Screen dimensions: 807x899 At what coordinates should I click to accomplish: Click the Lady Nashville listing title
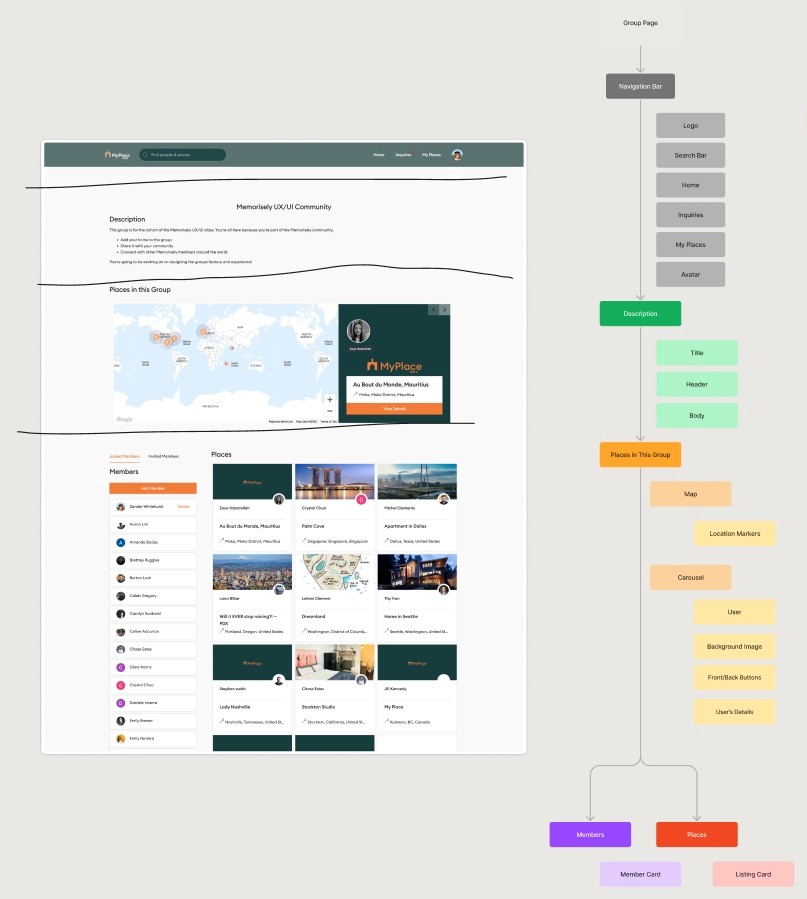click(x=235, y=707)
